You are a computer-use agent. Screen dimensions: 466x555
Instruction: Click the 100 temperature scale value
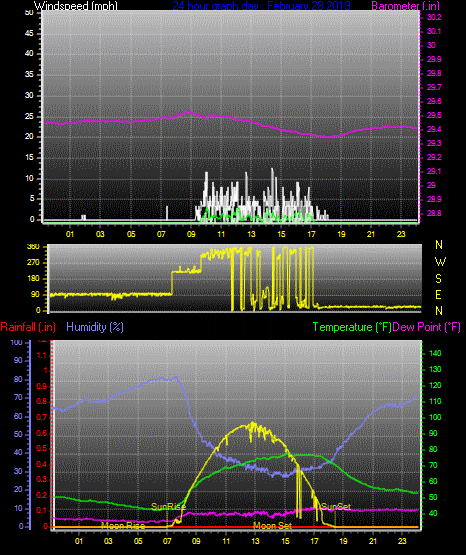(x=435, y=417)
